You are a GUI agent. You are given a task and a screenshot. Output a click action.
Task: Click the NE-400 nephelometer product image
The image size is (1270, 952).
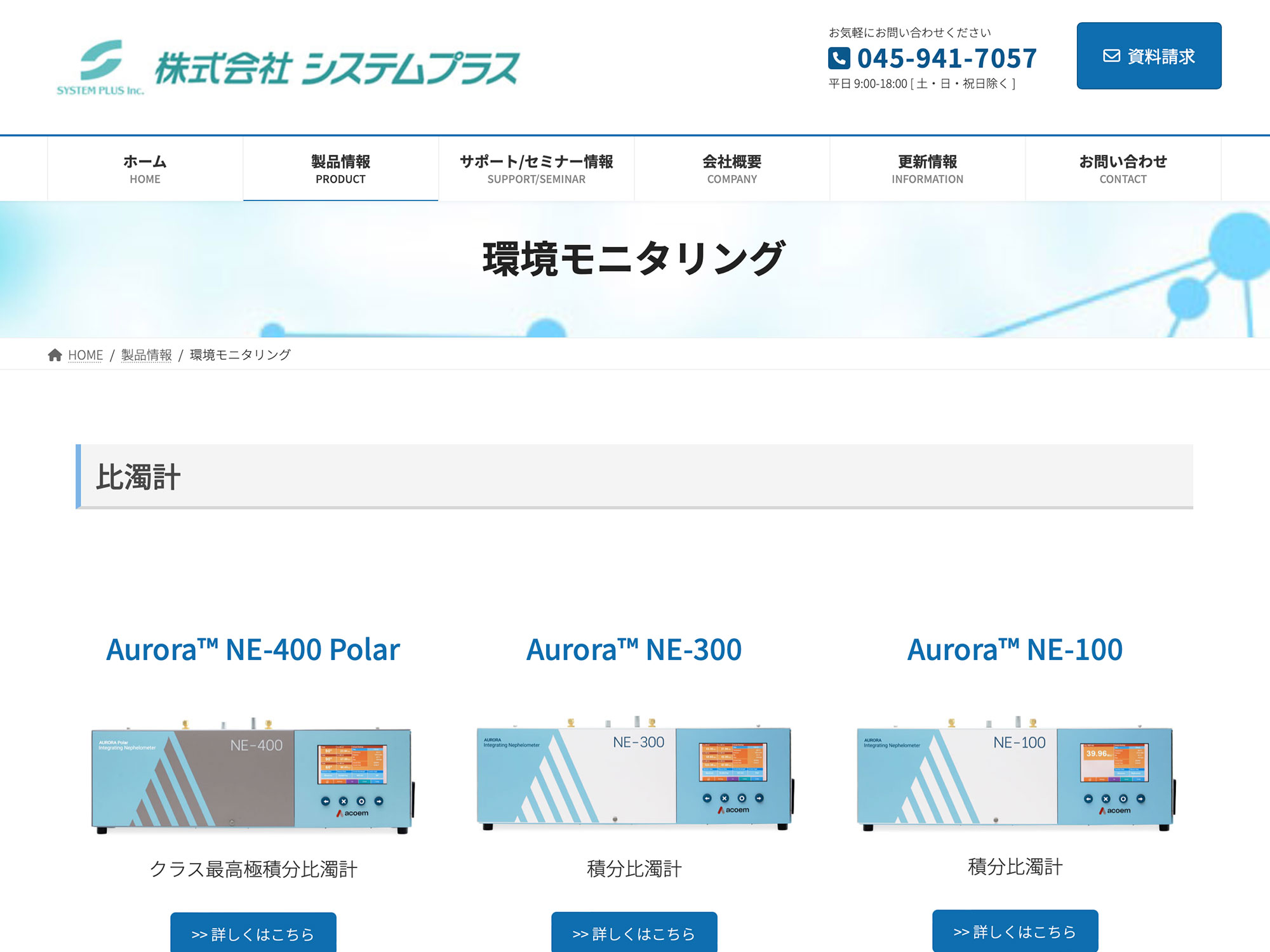coord(253,777)
